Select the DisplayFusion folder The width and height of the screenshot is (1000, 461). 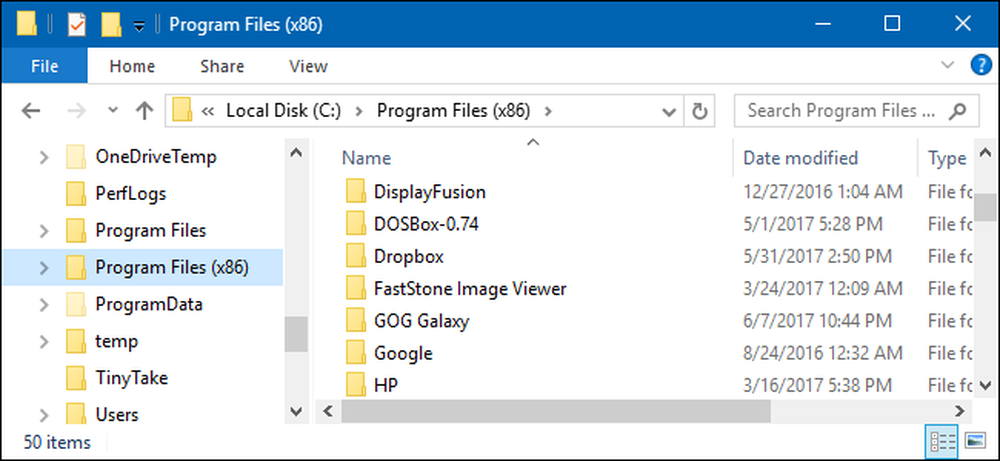click(x=430, y=191)
